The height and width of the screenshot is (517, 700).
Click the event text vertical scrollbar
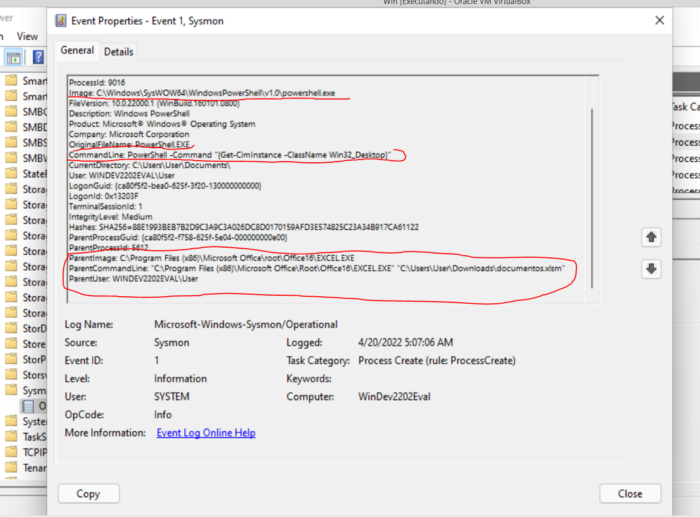(592, 198)
